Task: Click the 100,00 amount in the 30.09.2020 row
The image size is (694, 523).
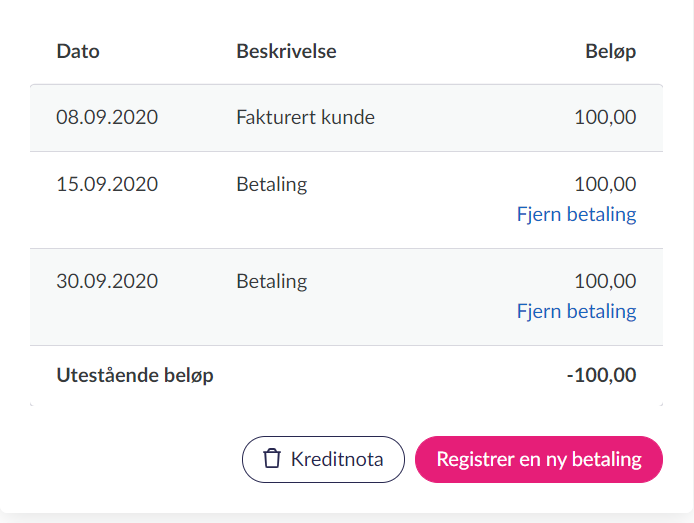Action: click(605, 281)
